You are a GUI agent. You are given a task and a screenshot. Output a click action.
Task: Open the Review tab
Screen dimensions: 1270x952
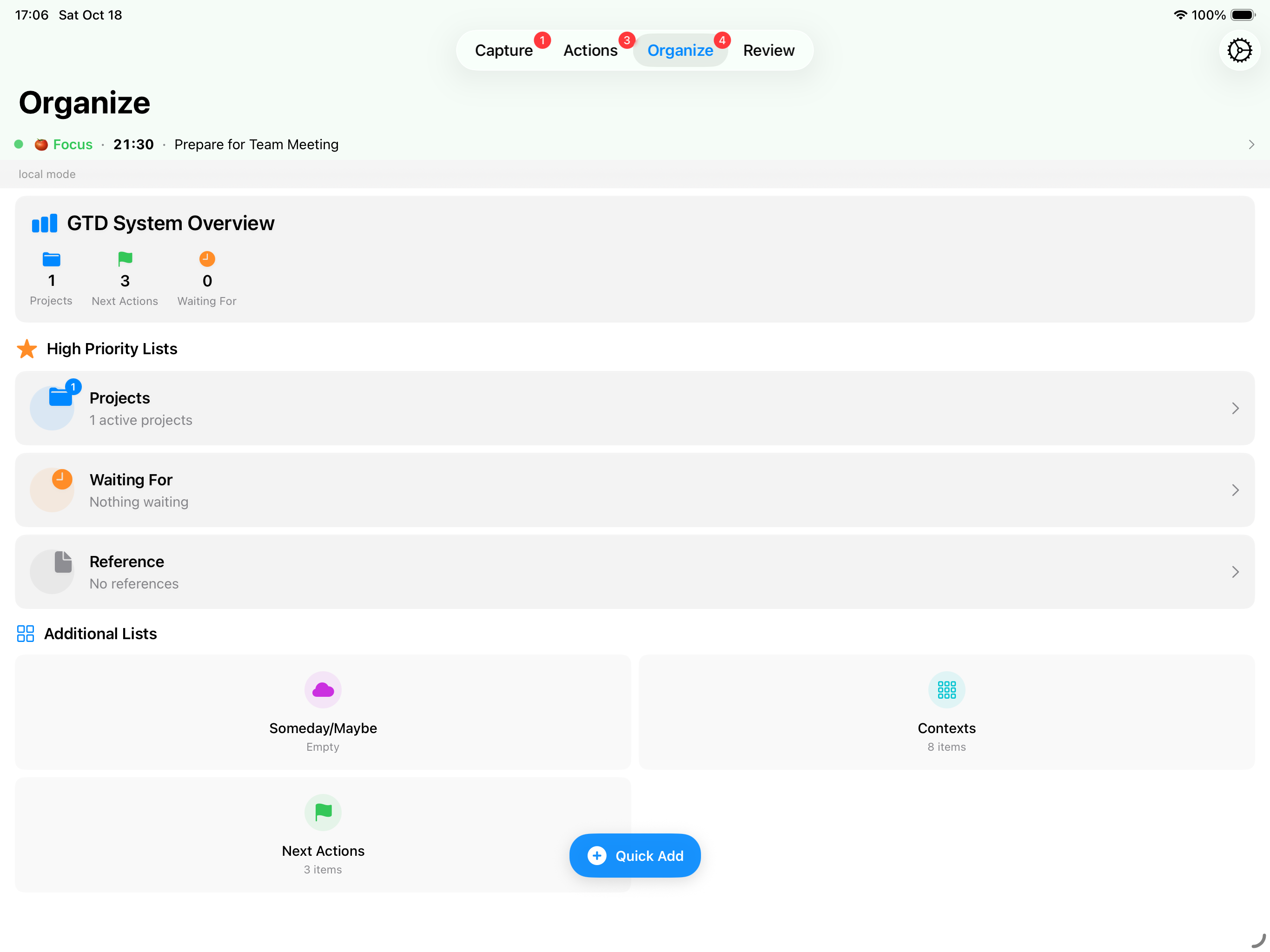768,50
